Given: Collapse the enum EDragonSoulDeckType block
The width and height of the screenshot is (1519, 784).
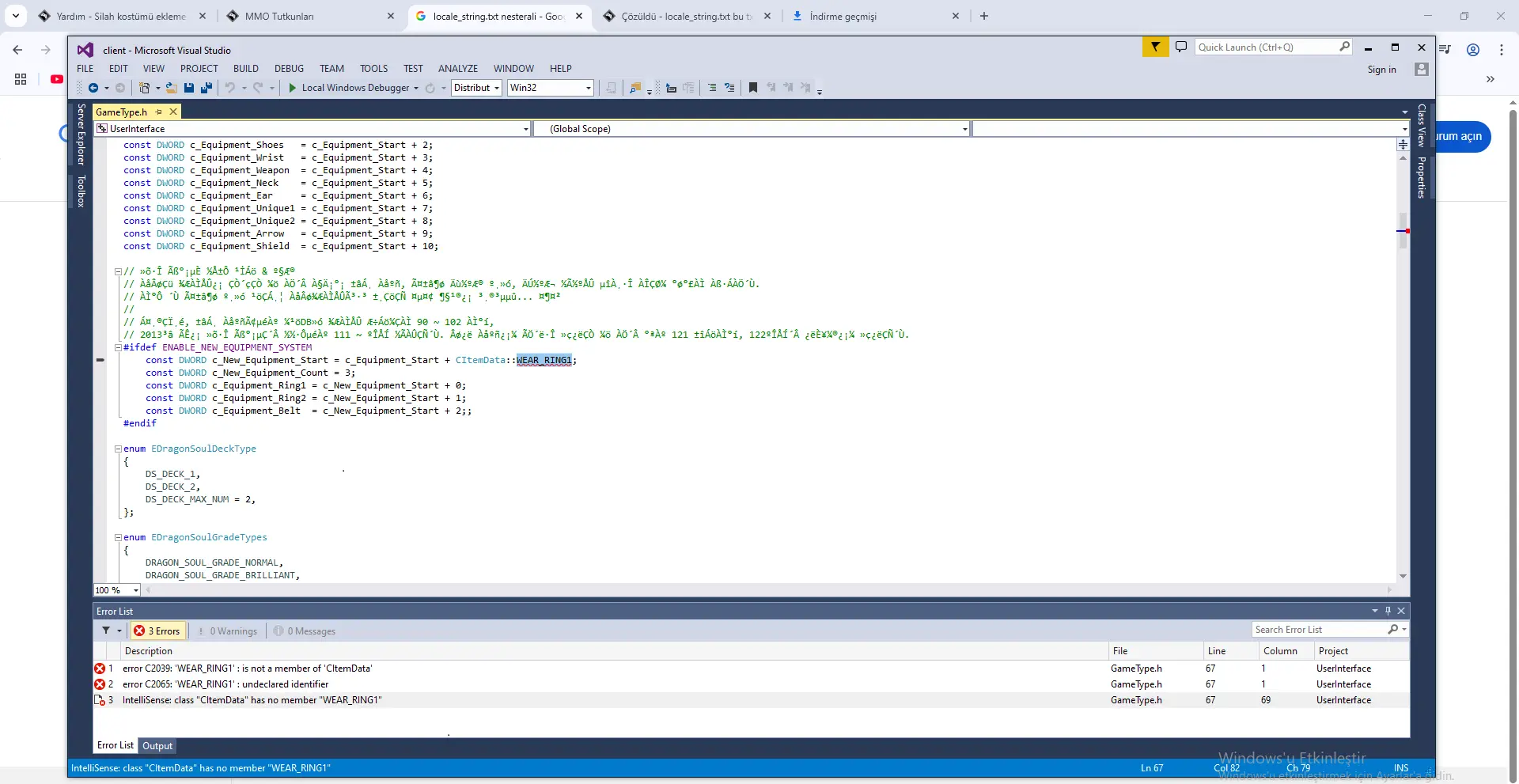Looking at the screenshot, I should (x=118, y=449).
